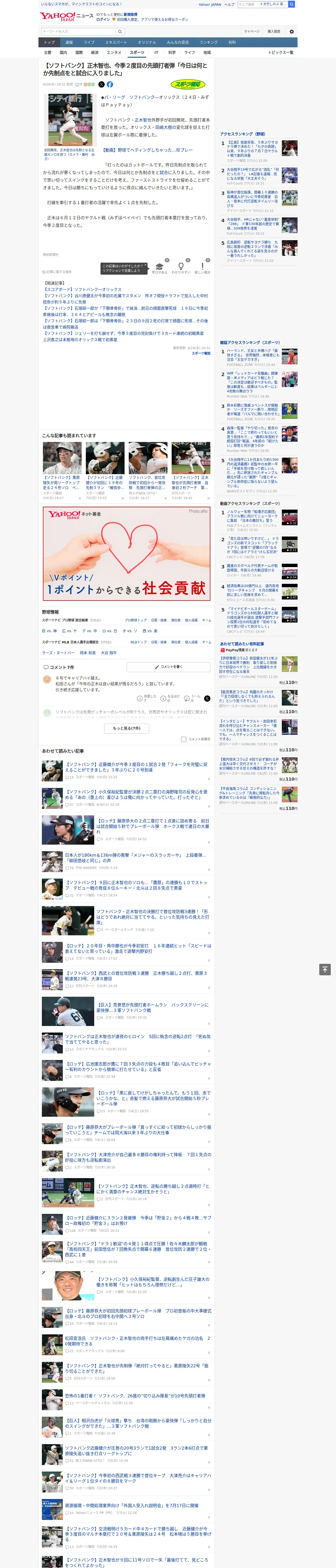
Task: Toggle the コメント非表示 checkbox
Action: click(183, 739)
